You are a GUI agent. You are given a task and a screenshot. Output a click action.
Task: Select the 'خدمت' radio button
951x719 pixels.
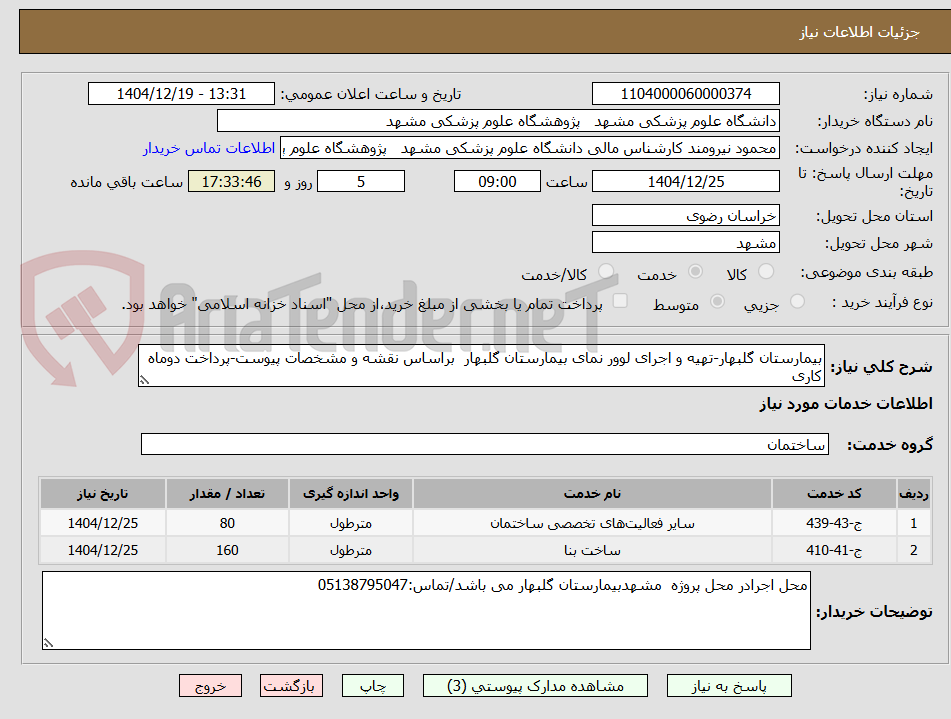695,271
